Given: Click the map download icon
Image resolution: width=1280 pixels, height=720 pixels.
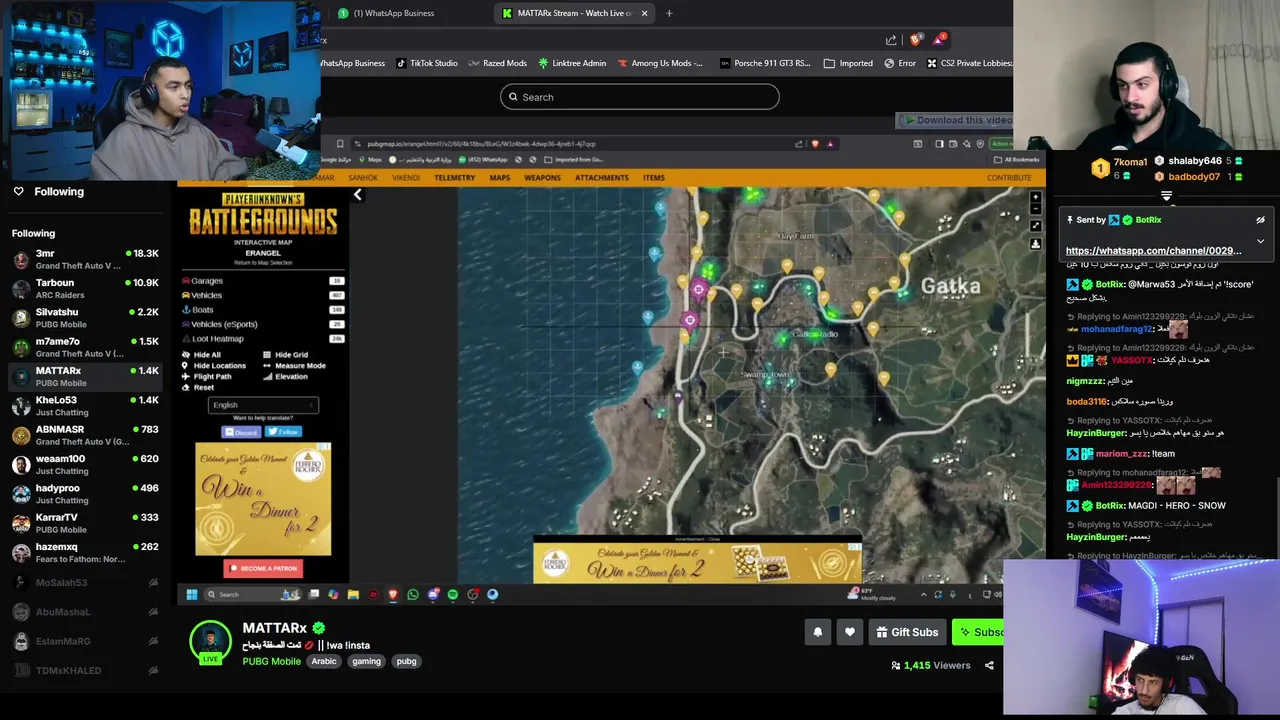Looking at the screenshot, I should pos(1035,244).
